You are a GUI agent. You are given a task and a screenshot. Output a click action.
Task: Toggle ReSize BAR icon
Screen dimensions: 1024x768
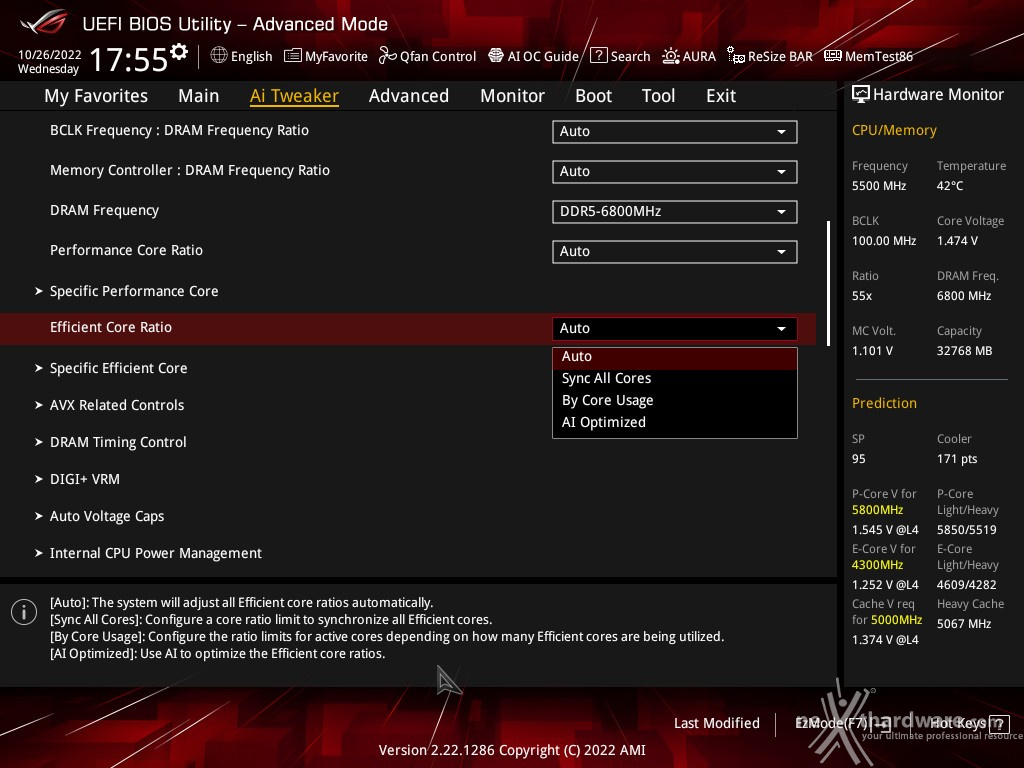click(735, 56)
